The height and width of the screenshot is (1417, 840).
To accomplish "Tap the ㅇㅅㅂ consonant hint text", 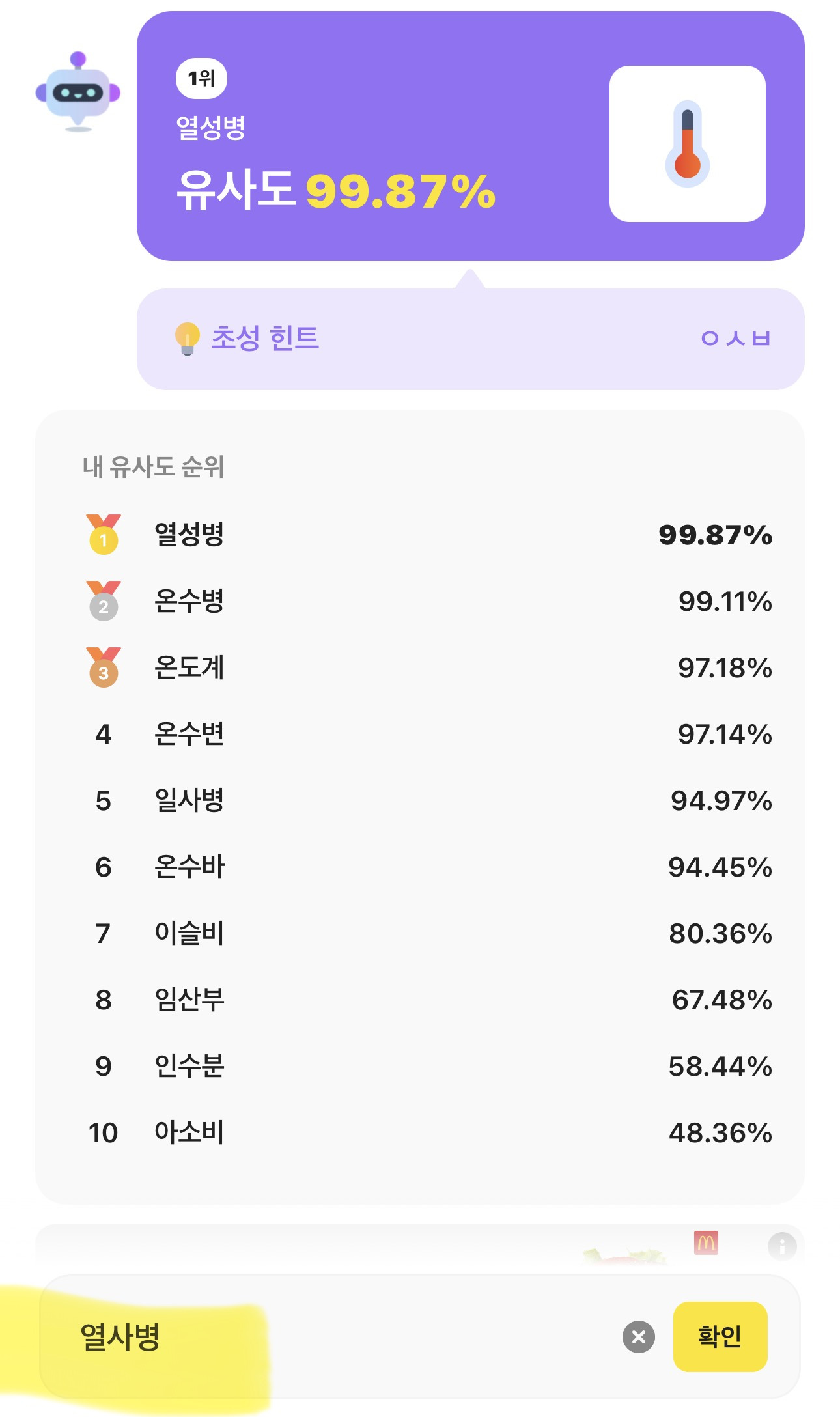I will tap(736, 339).
